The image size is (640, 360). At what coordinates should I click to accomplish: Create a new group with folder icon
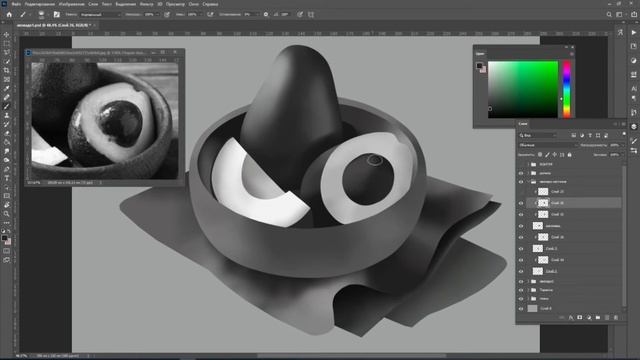tap(598, 318)
